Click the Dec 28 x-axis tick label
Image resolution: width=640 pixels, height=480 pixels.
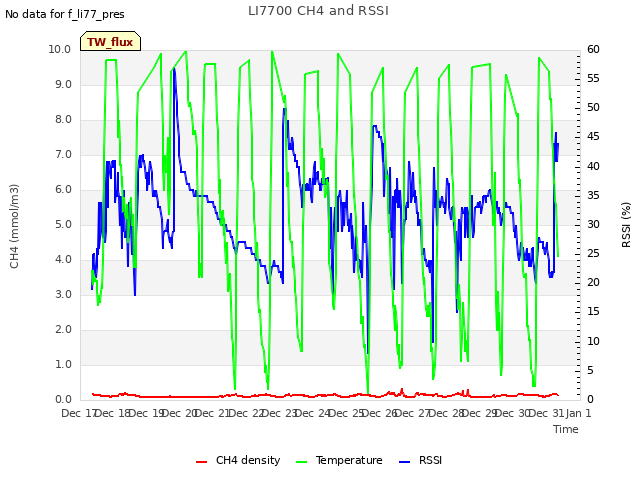[x=447, y=413]
